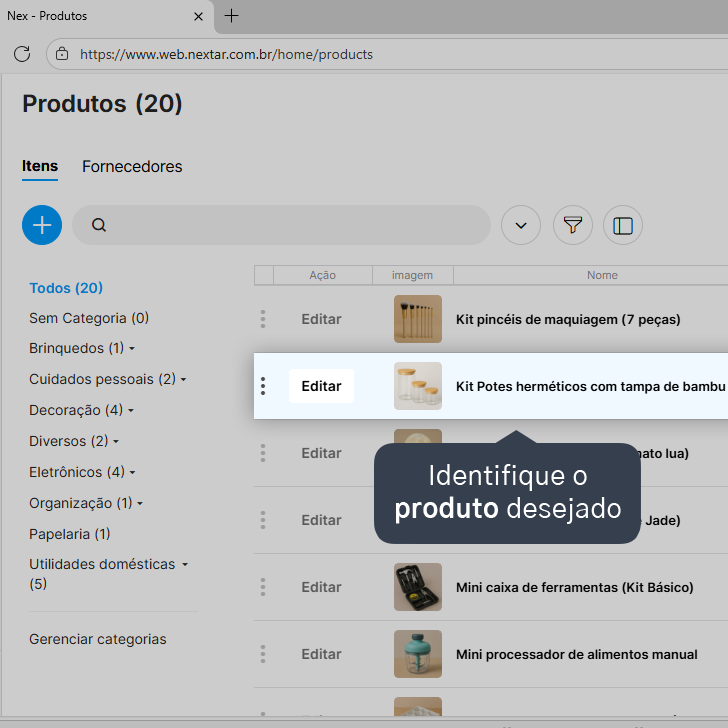Click product name Mini caixa de ferramentas (Kit Básico)
Image resolution: width=728 pixels, height=728 pixels.
click(x=575, y=587)
